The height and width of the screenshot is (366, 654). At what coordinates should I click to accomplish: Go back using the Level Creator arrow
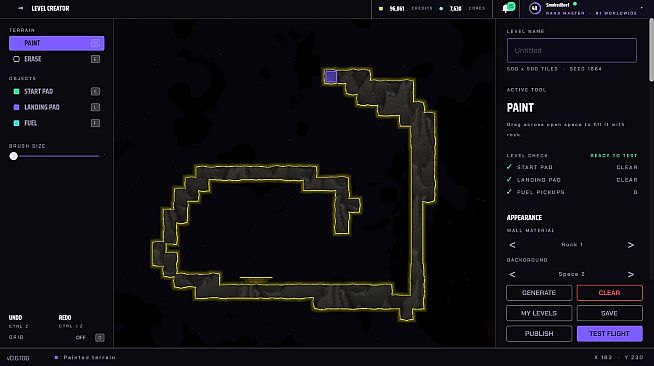[x=20, y=8]
